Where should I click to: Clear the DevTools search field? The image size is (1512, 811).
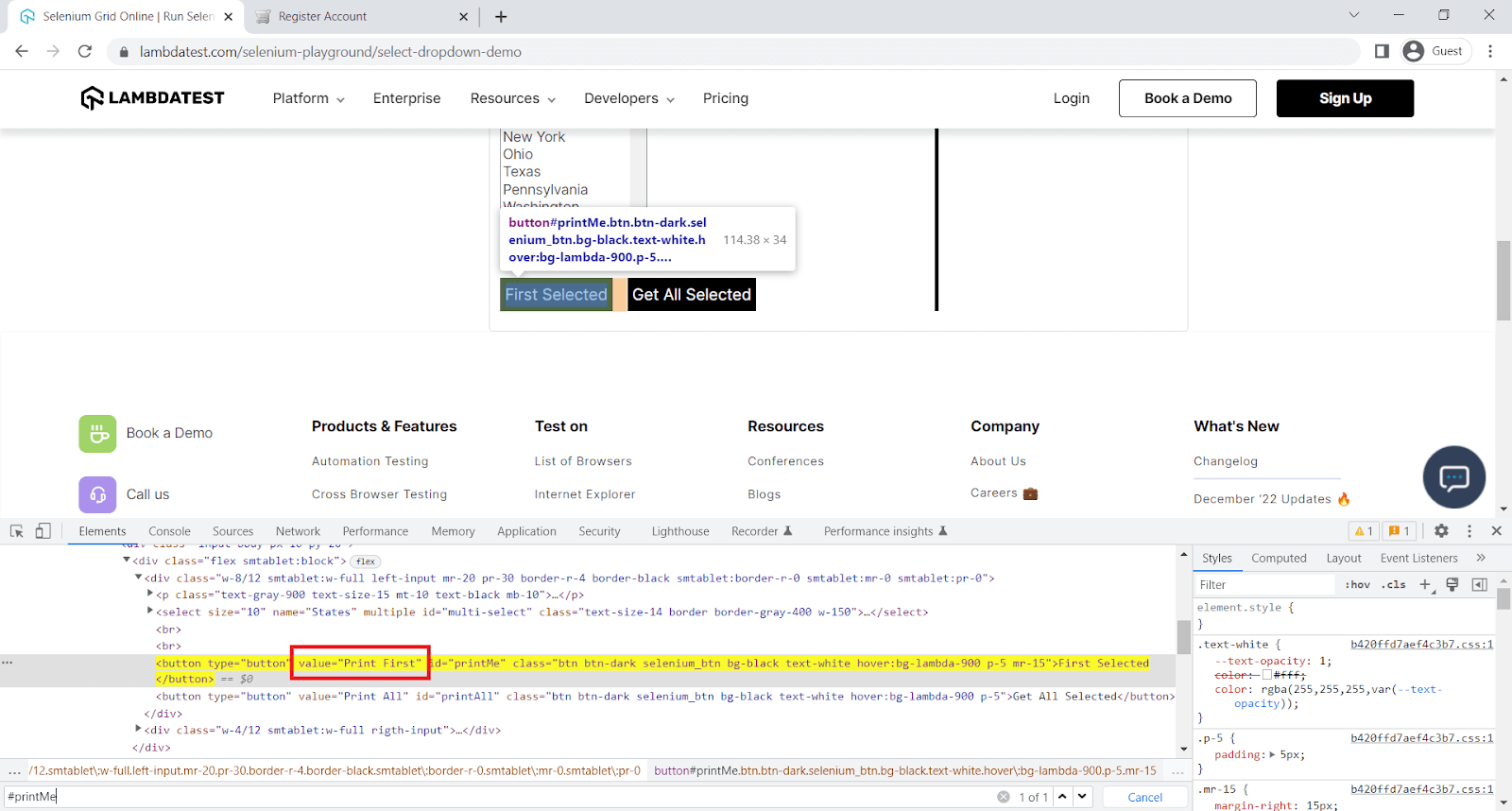click(x=1003, y=797)
